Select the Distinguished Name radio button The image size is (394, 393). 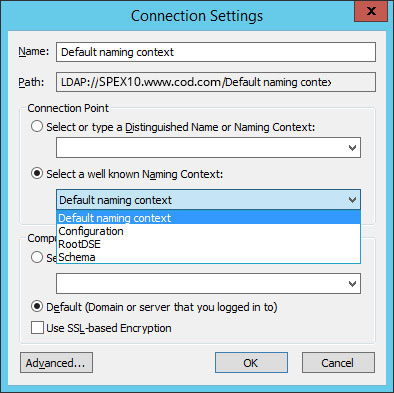click(x=37, y=127)
